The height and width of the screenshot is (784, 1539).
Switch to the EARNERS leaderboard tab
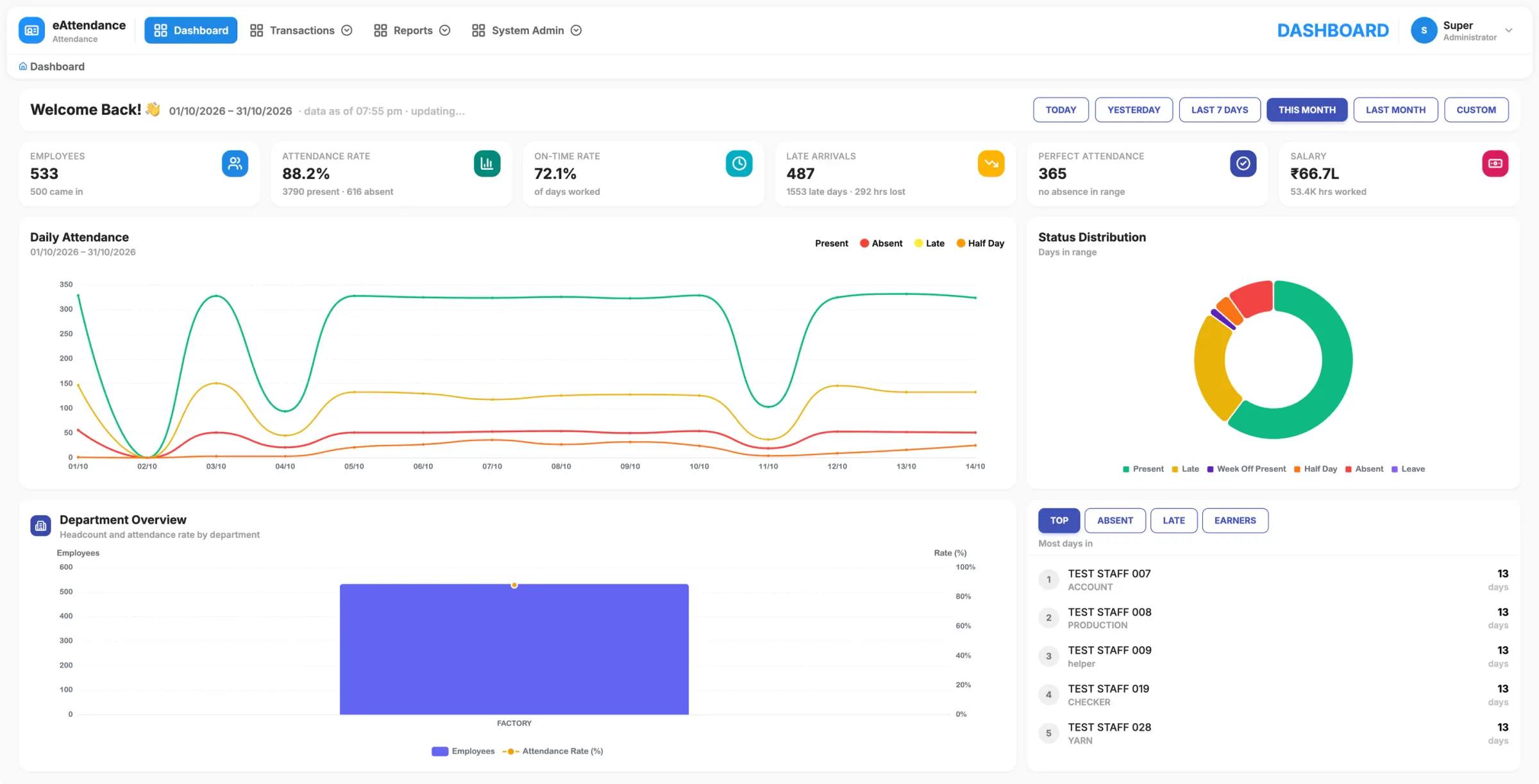[1235, 520]
